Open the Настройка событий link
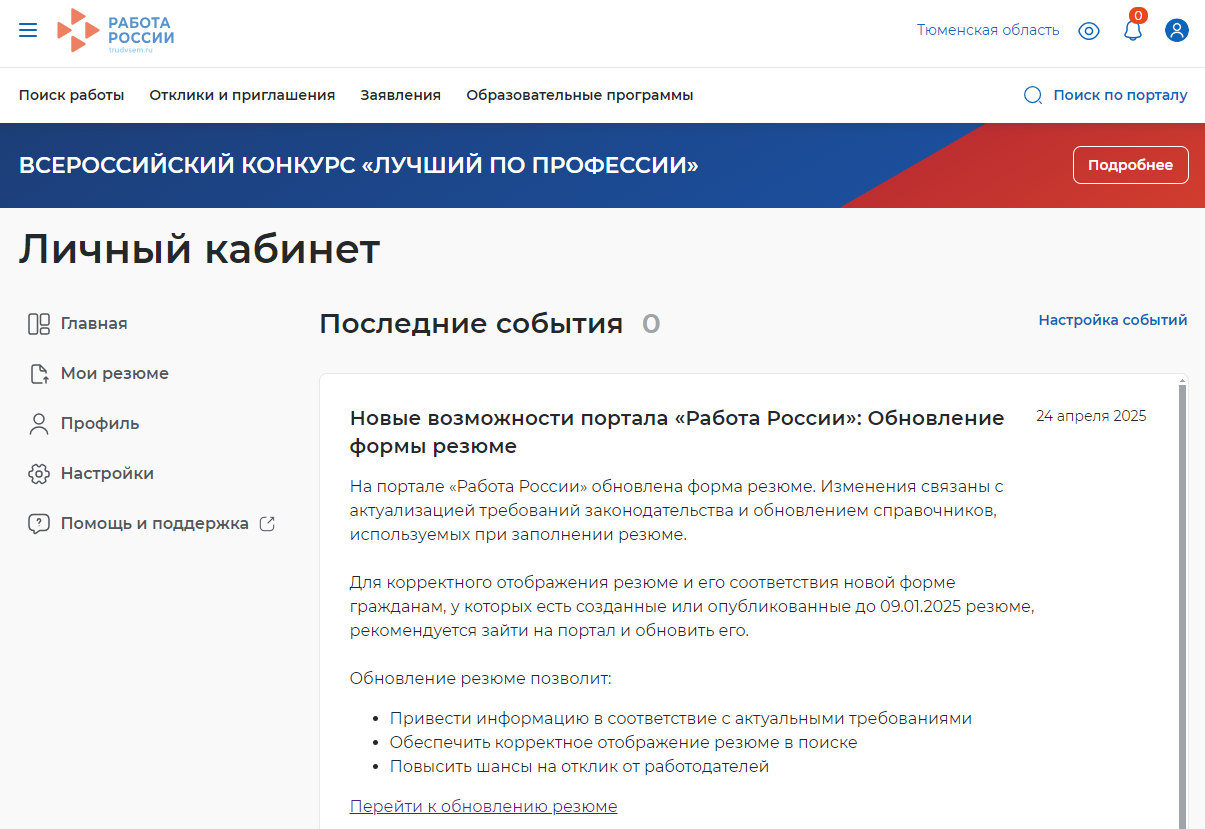Viewport: 1205px width, 829px height. tap(1112, 320)
